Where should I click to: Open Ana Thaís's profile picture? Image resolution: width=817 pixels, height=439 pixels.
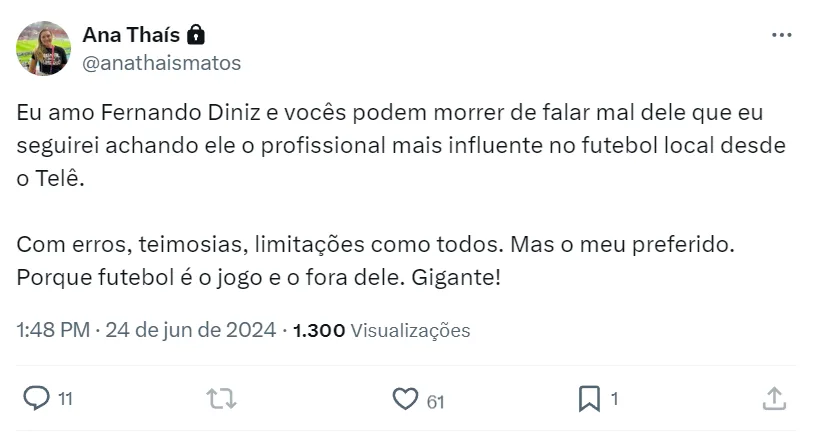44,48
